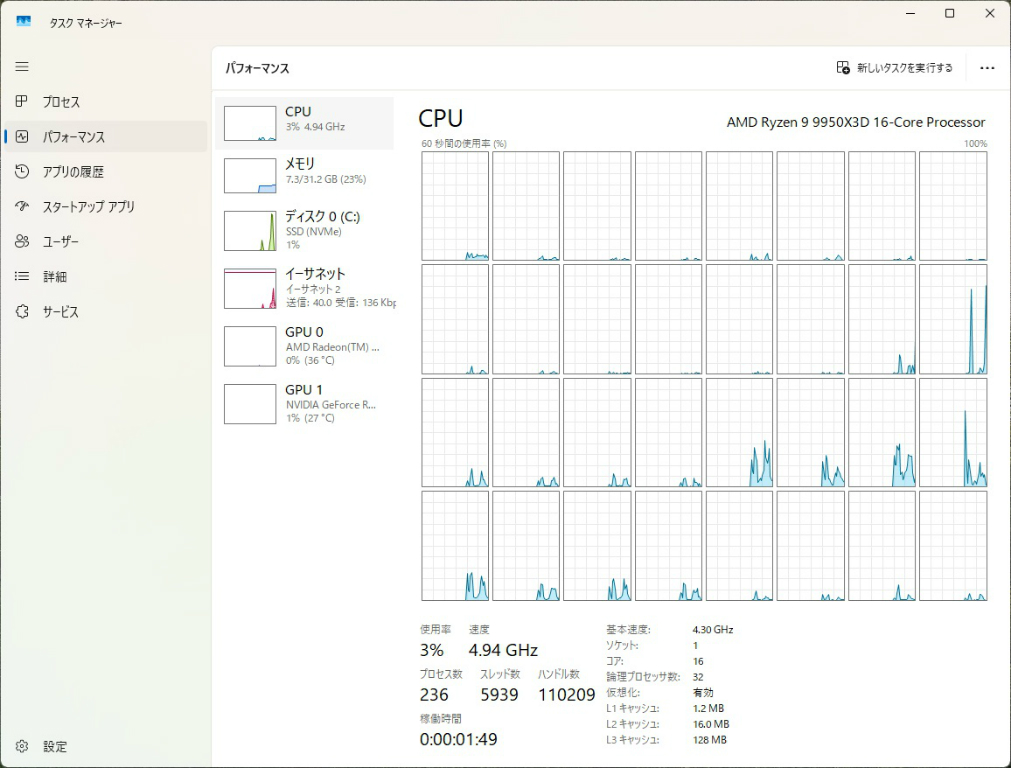Select the メモリ performance entry

[305, 174]
